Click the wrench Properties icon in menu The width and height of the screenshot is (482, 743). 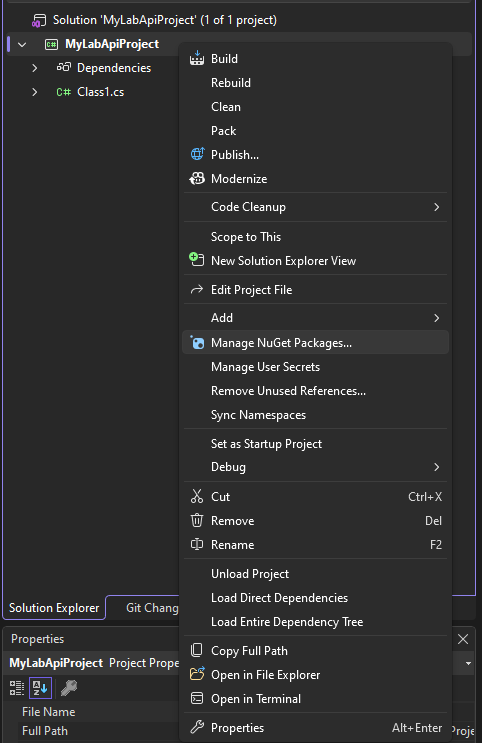tap(197, 727)
